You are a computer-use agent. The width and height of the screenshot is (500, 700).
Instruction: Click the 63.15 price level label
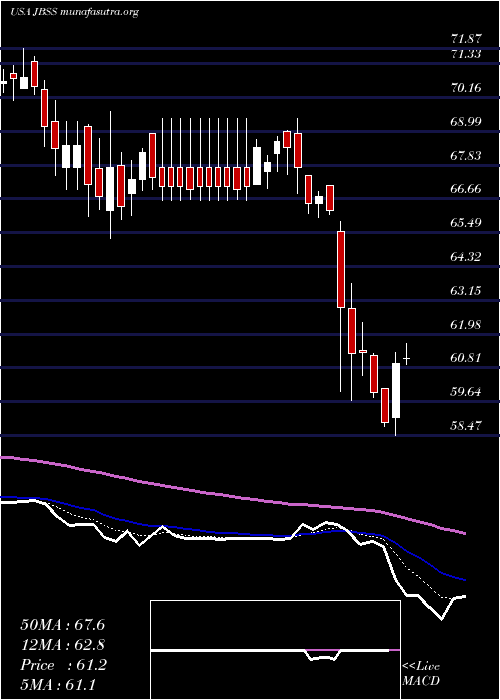[x=466, y=291]
